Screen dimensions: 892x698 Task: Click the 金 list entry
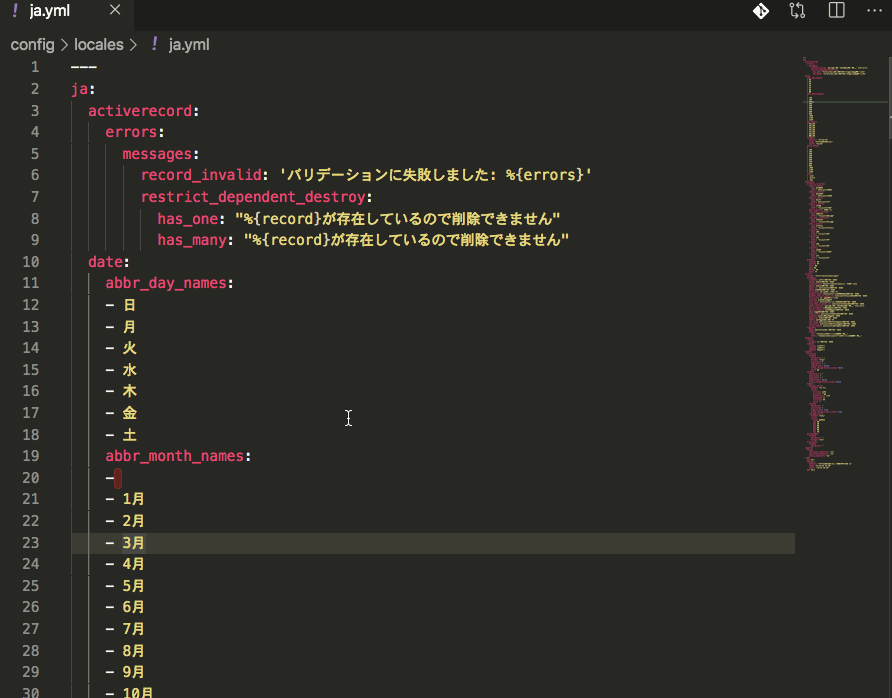coord(129,413)
